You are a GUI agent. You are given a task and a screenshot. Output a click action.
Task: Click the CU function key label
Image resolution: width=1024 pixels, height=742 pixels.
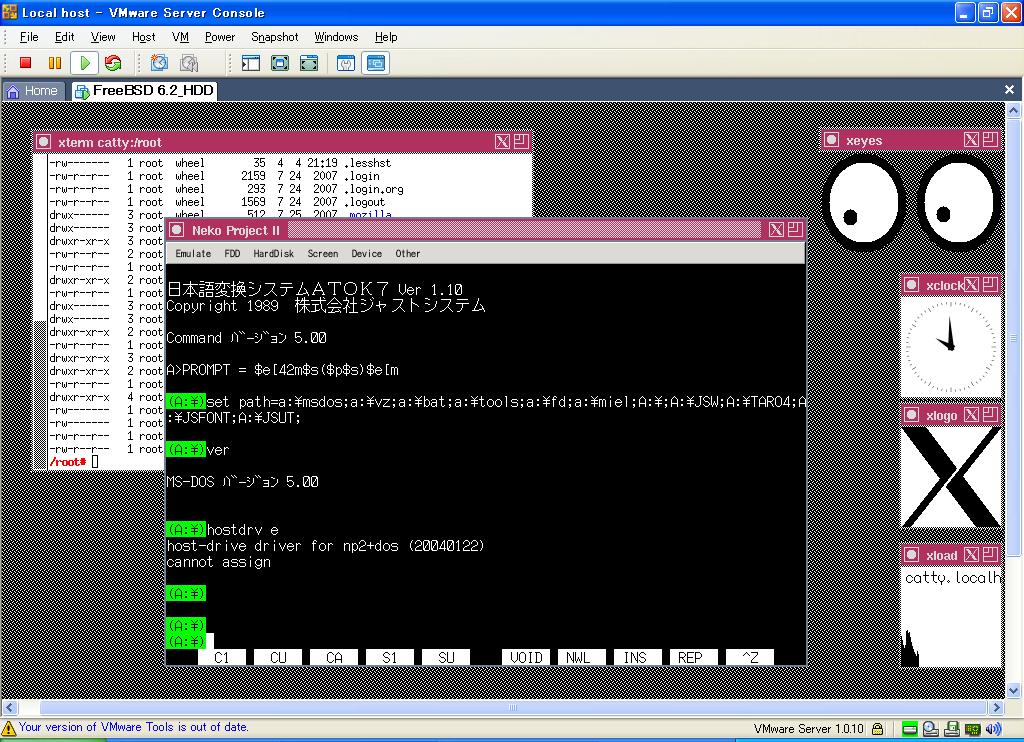coord(278,657)
